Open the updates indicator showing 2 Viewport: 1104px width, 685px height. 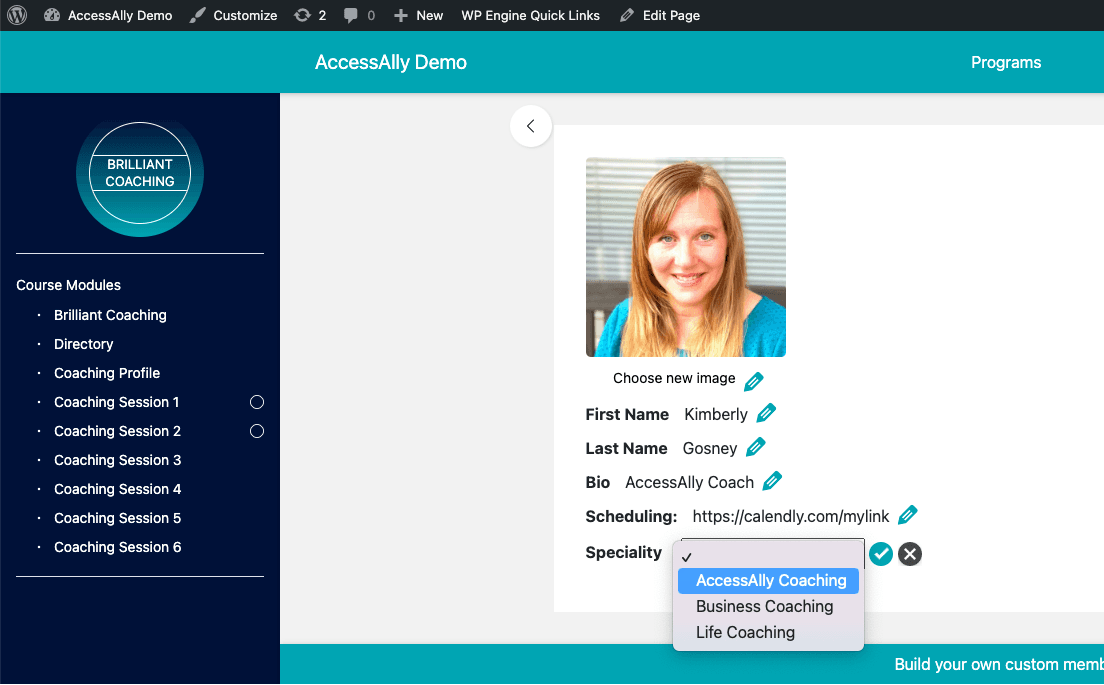pyautogui.click(x=310, y=15)
